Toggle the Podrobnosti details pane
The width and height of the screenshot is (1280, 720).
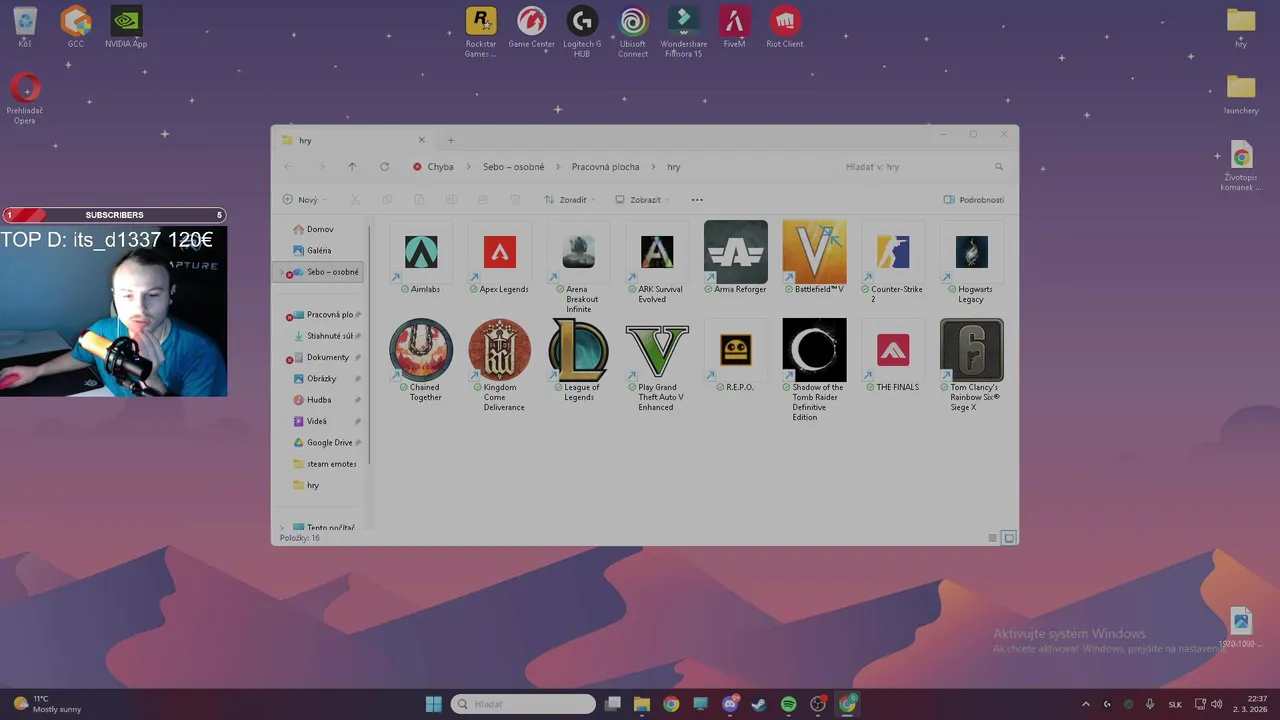[x=974, y=200]
